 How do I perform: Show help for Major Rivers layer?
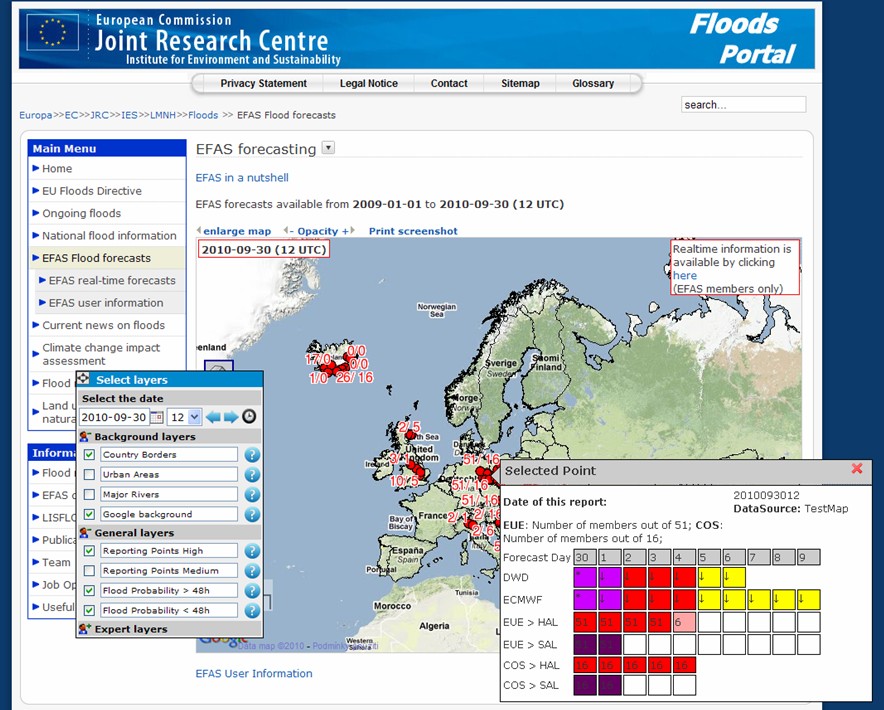(252, 494)
